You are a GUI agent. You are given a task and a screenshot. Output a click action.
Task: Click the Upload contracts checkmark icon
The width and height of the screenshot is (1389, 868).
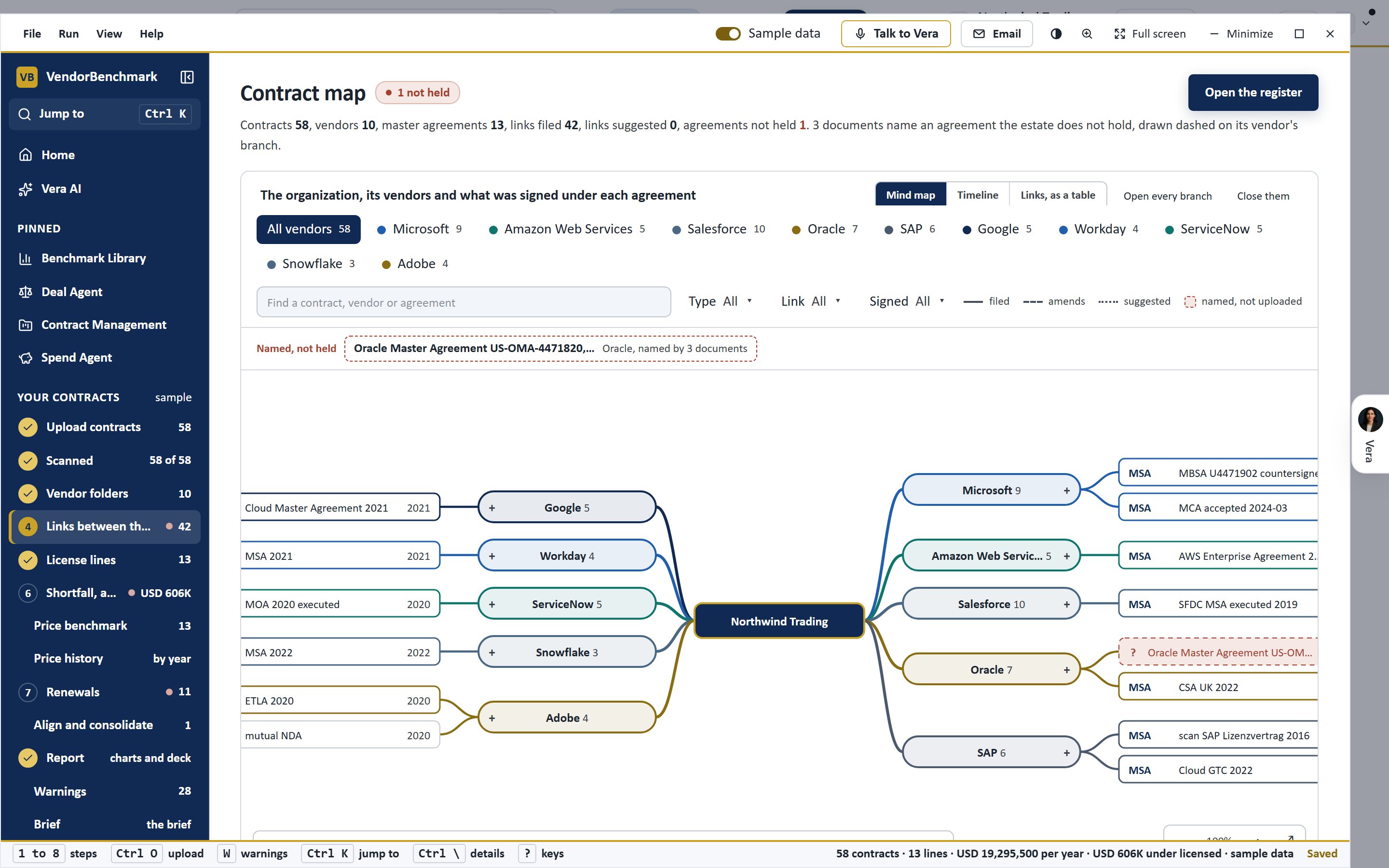[27, 427]
